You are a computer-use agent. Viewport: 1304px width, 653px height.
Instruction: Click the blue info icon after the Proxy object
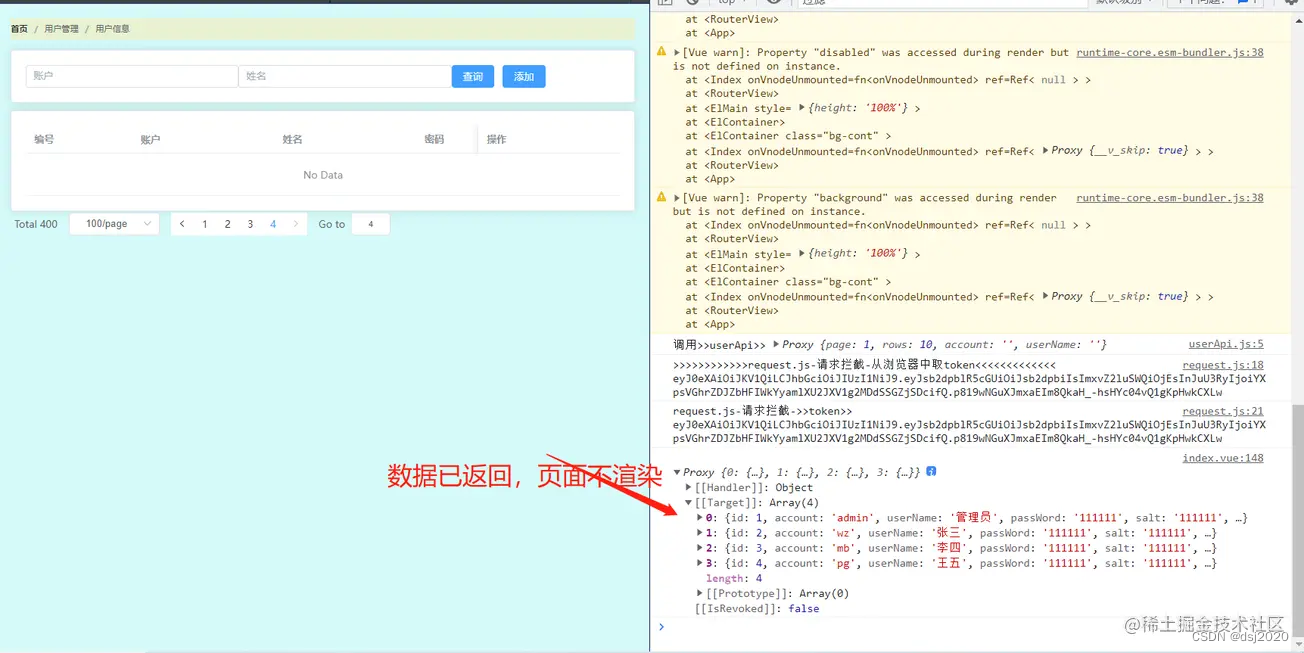point(931,471)
